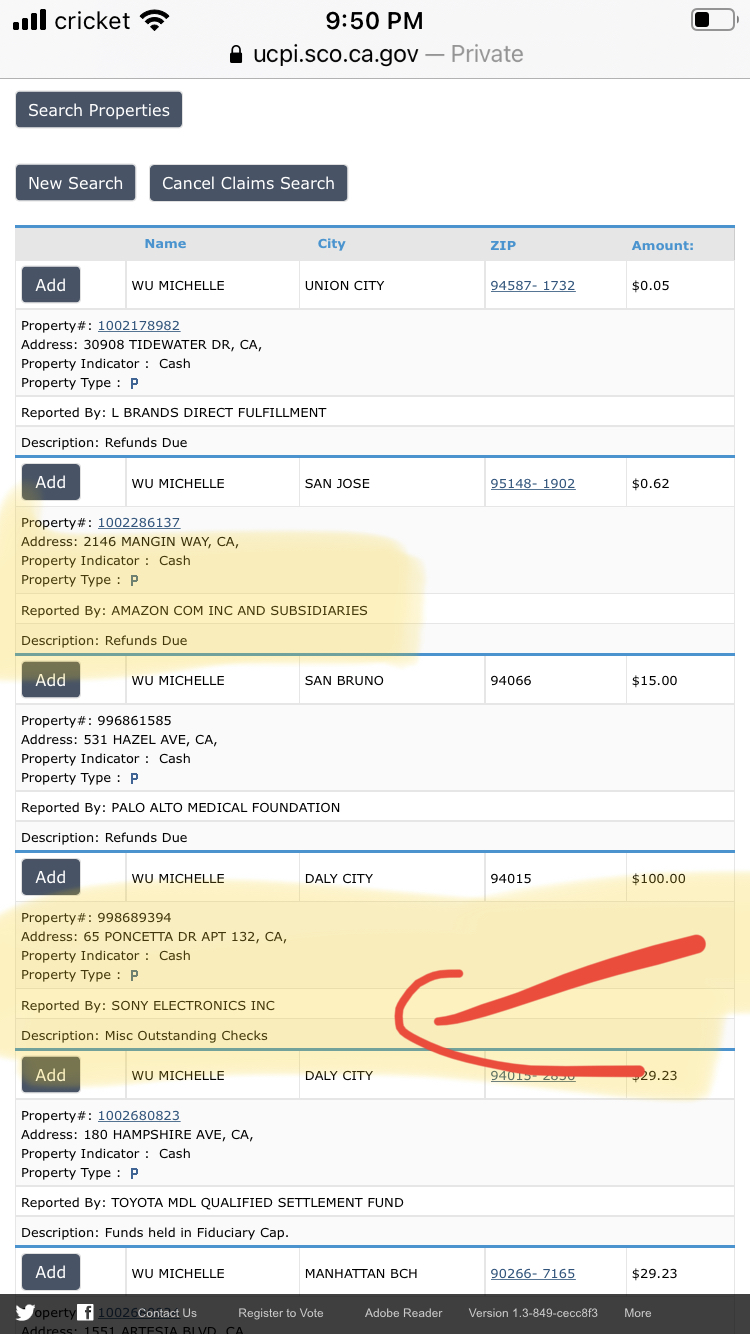This screenshot has width=750, height=1334.
Task: Select Description Funds held in Fiduciary Cap.
Action: coord(155,1232)
